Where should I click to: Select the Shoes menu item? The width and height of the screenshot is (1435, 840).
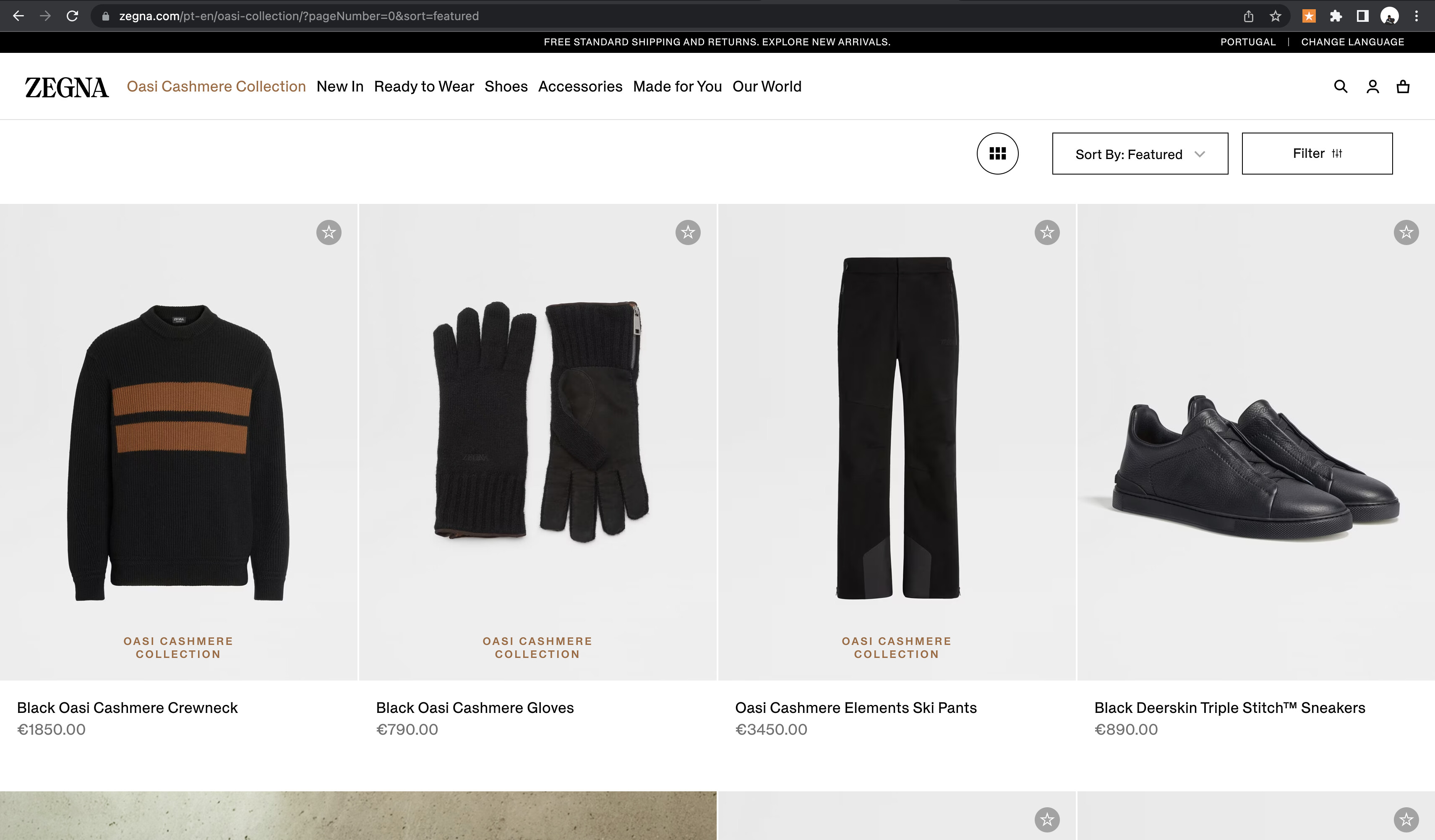click(506, 86)
